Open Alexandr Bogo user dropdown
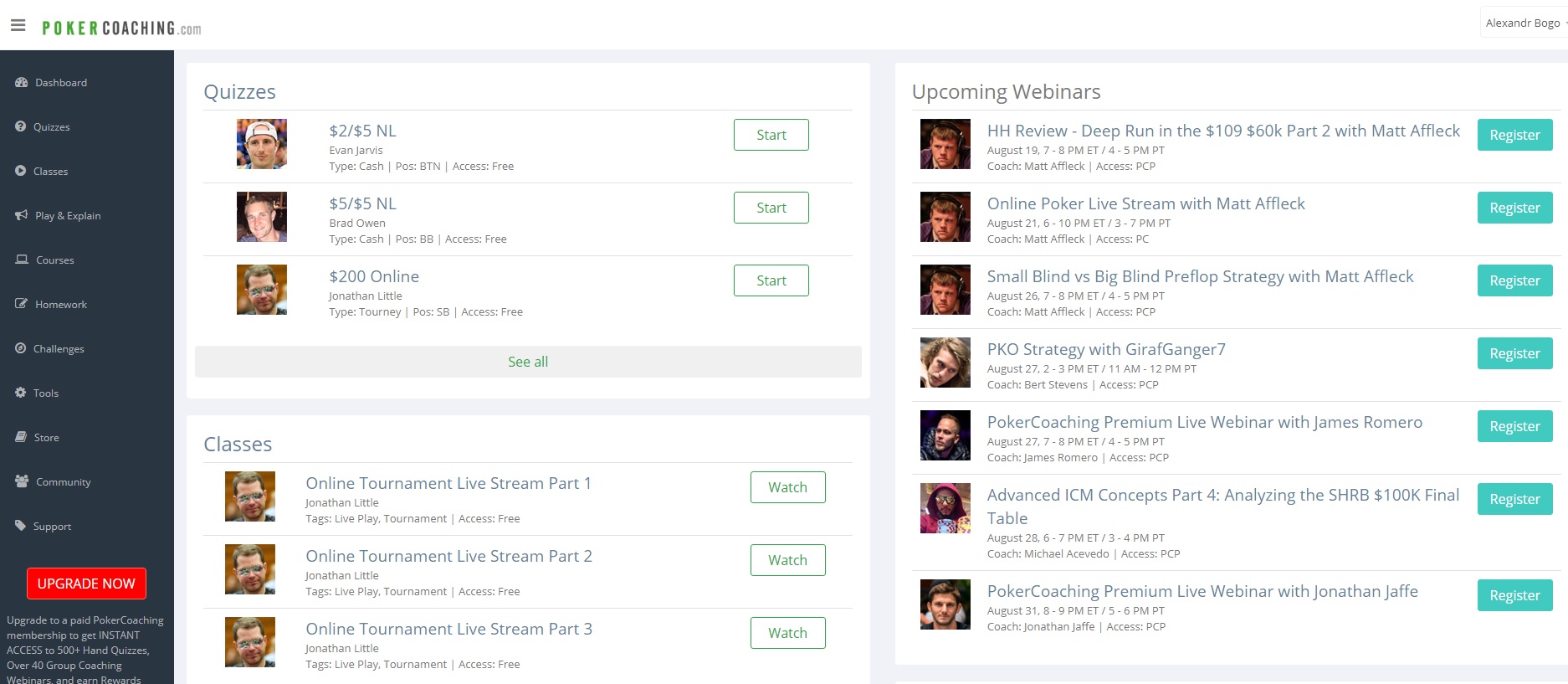This screenshot has height=684, width=1568. (1524, 23)
